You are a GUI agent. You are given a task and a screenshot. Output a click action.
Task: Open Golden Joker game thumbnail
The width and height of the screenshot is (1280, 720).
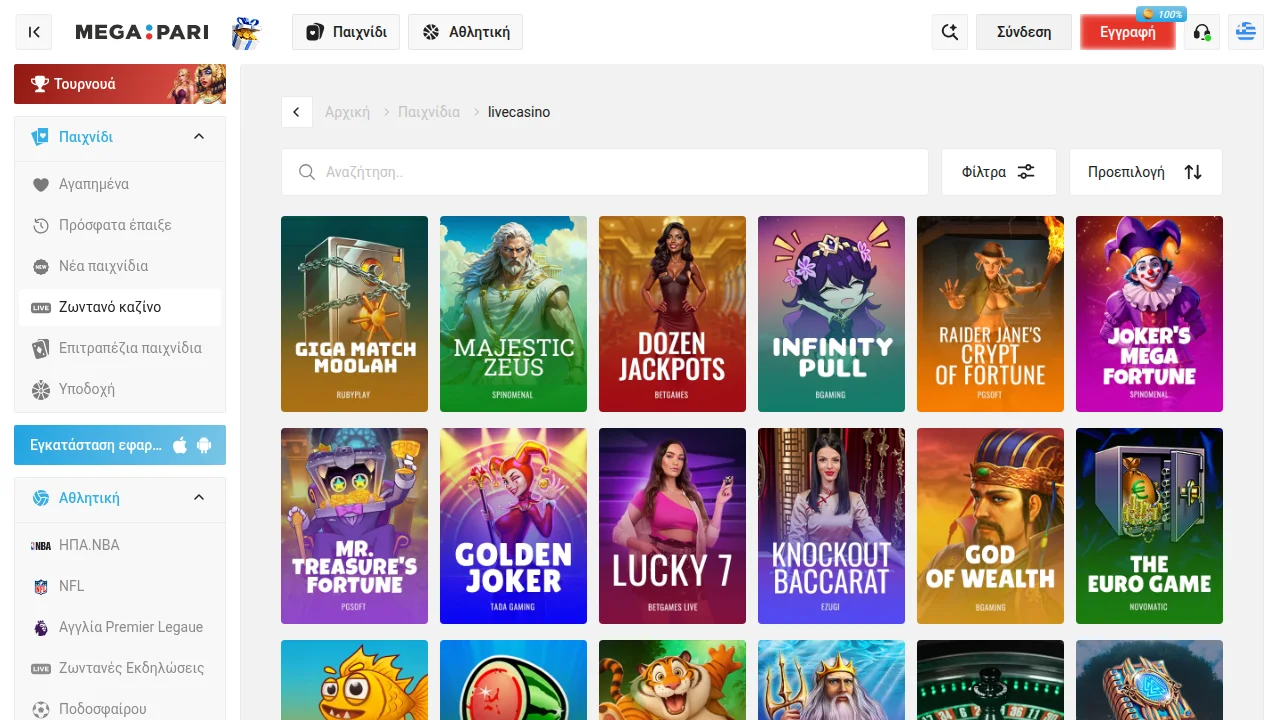point(513,526)
